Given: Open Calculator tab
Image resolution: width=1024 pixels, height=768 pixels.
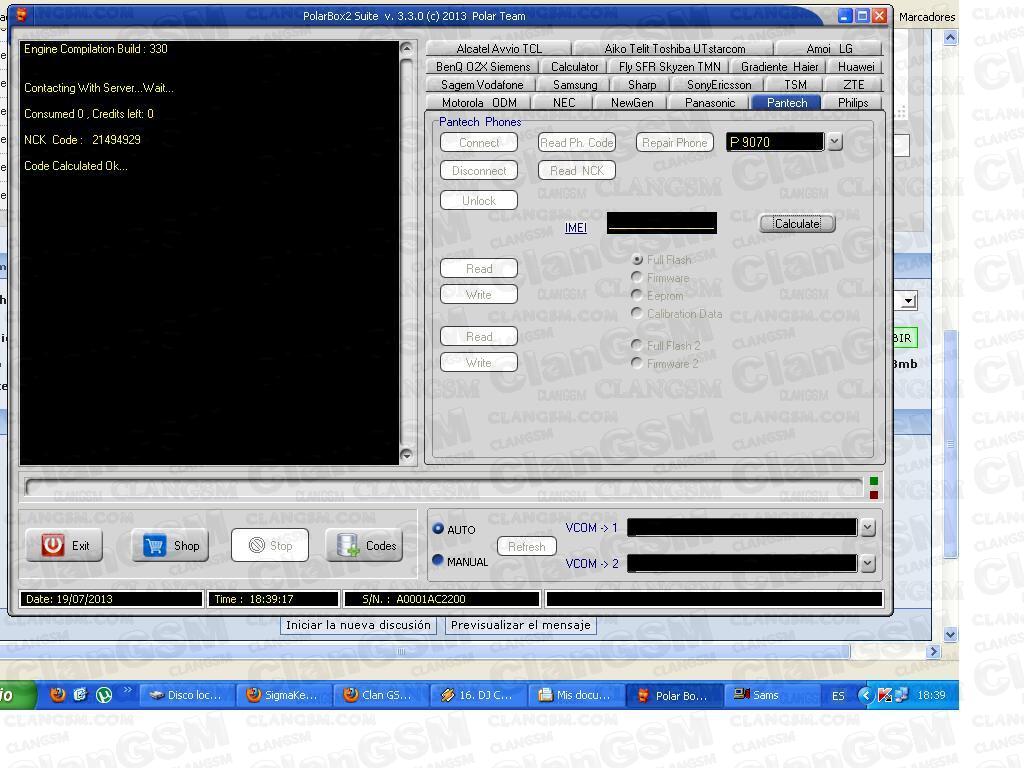Looking at the screenshot, I should click(575, 67).
